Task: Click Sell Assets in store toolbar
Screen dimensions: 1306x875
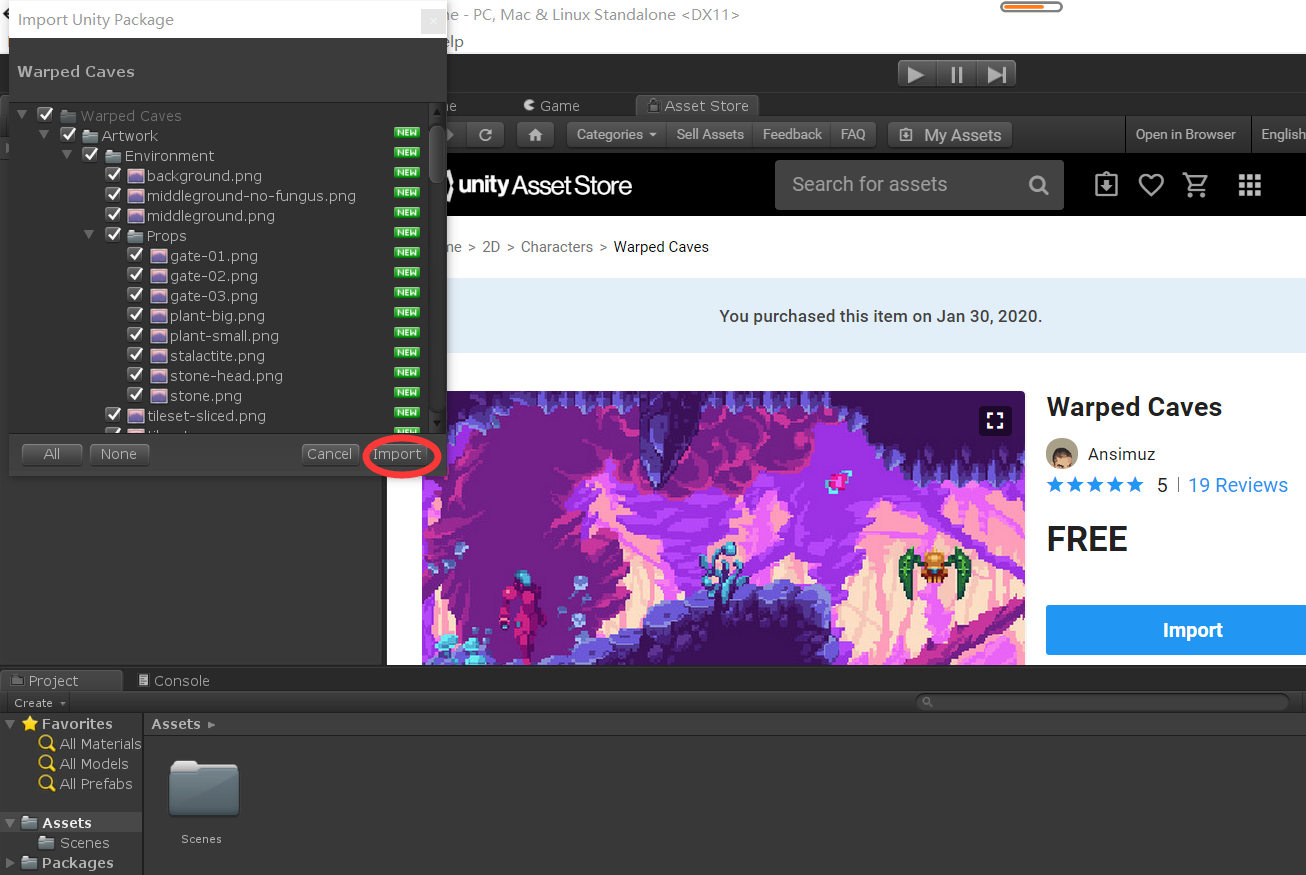Action: coord(710,135)
